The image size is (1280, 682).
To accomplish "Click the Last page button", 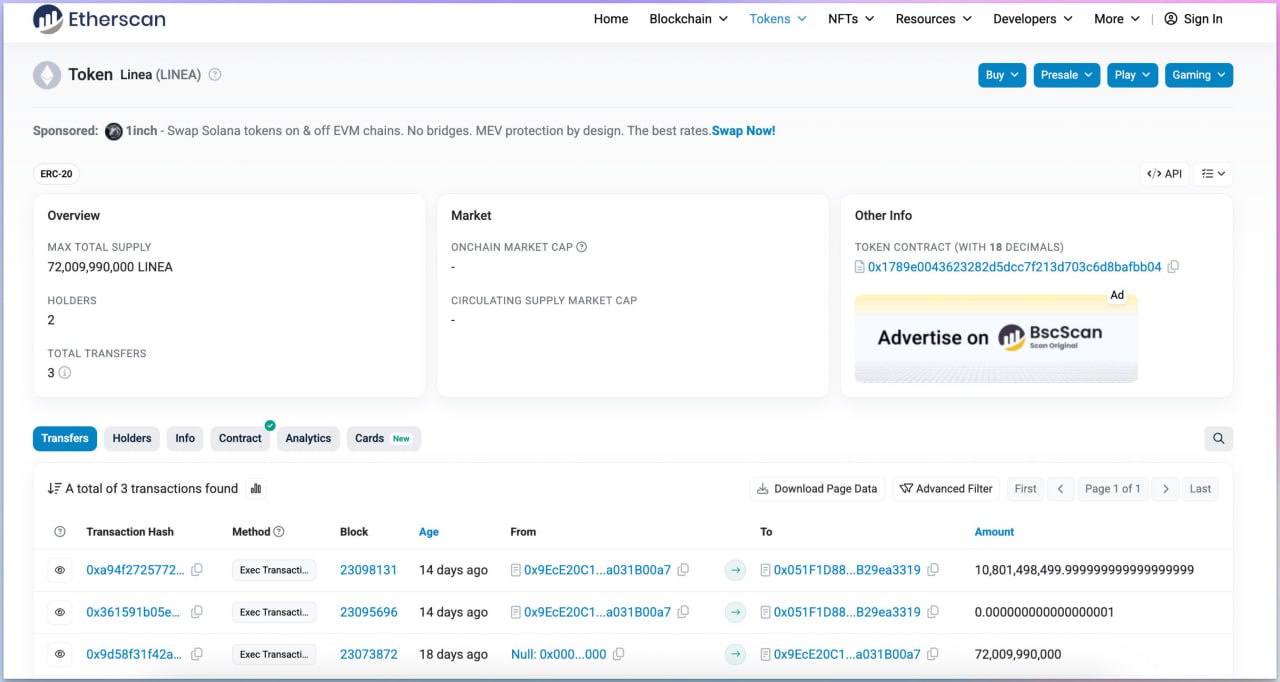I will [x=1200, y=489].
